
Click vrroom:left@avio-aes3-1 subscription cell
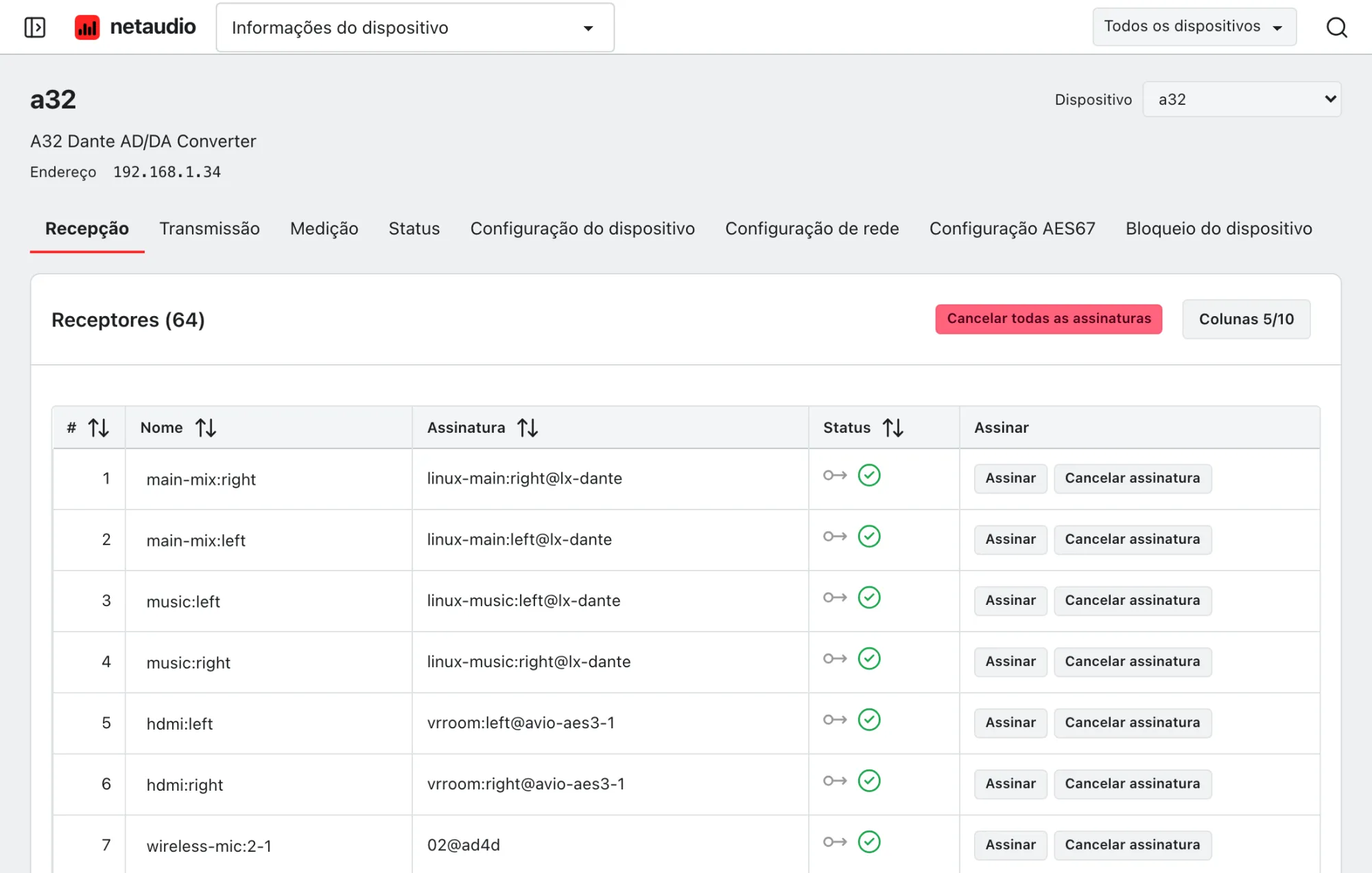(611, 723)
